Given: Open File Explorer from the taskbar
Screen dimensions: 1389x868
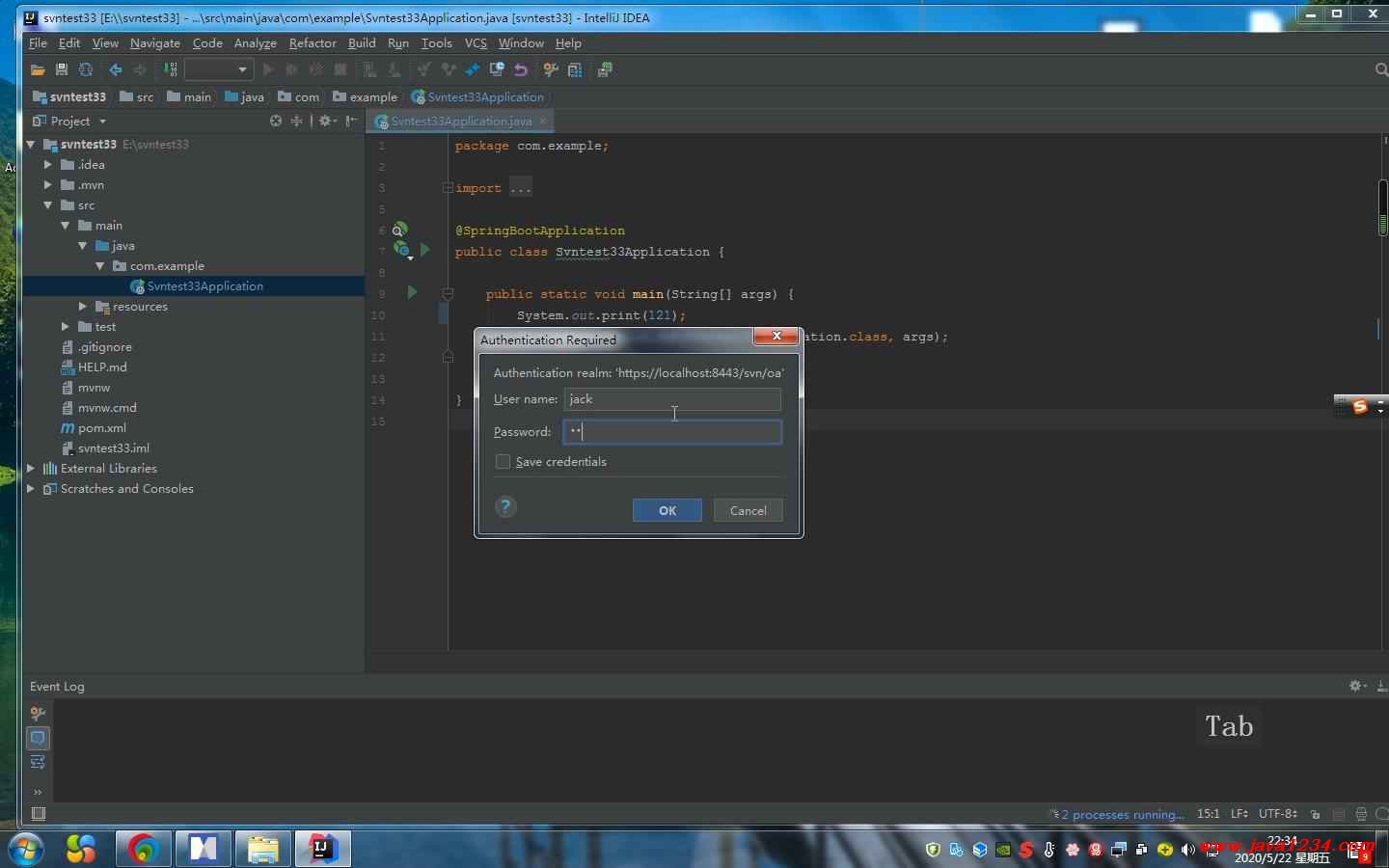Looking at the screenshot, I should point(262,849).
